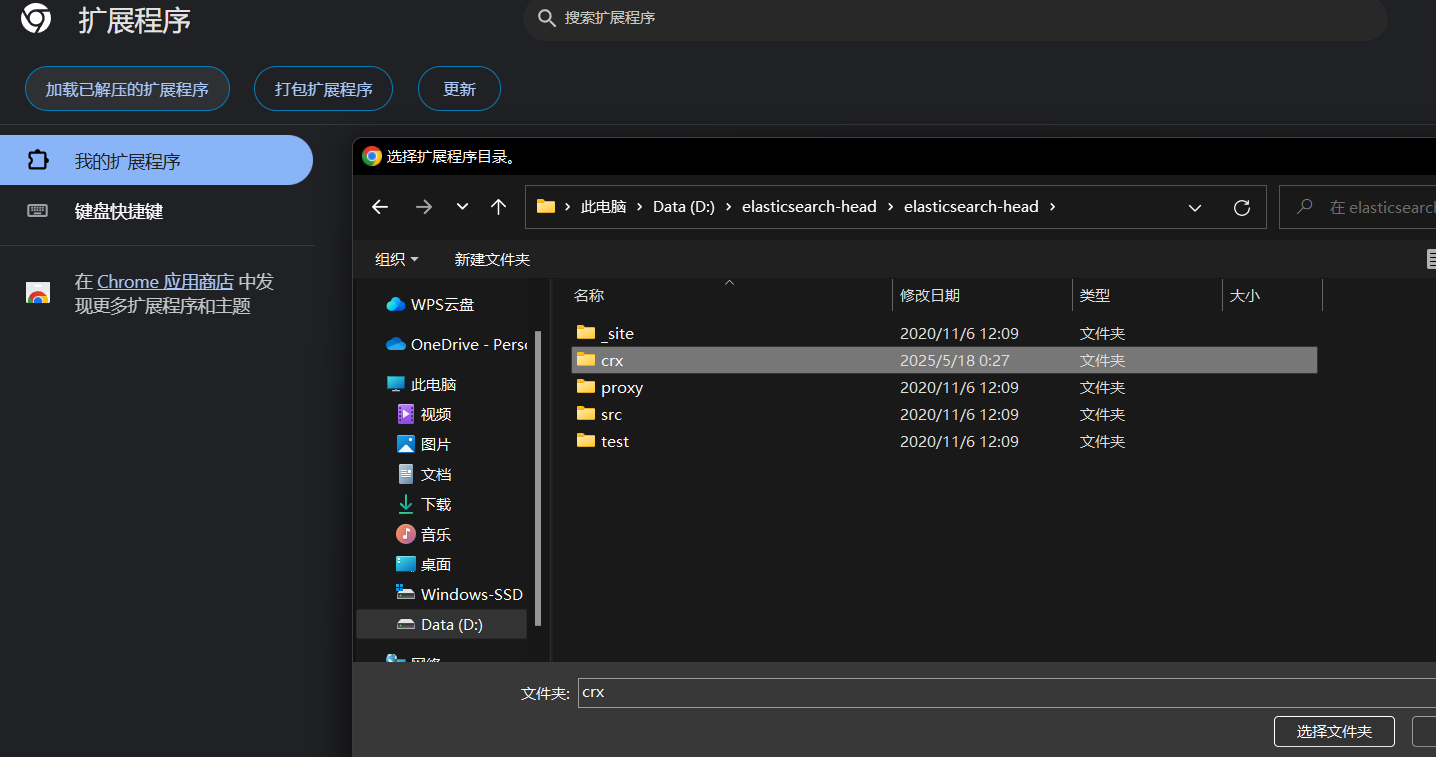
Task: Click Chrome icon in dialog title bar
Action: (372, 156)
